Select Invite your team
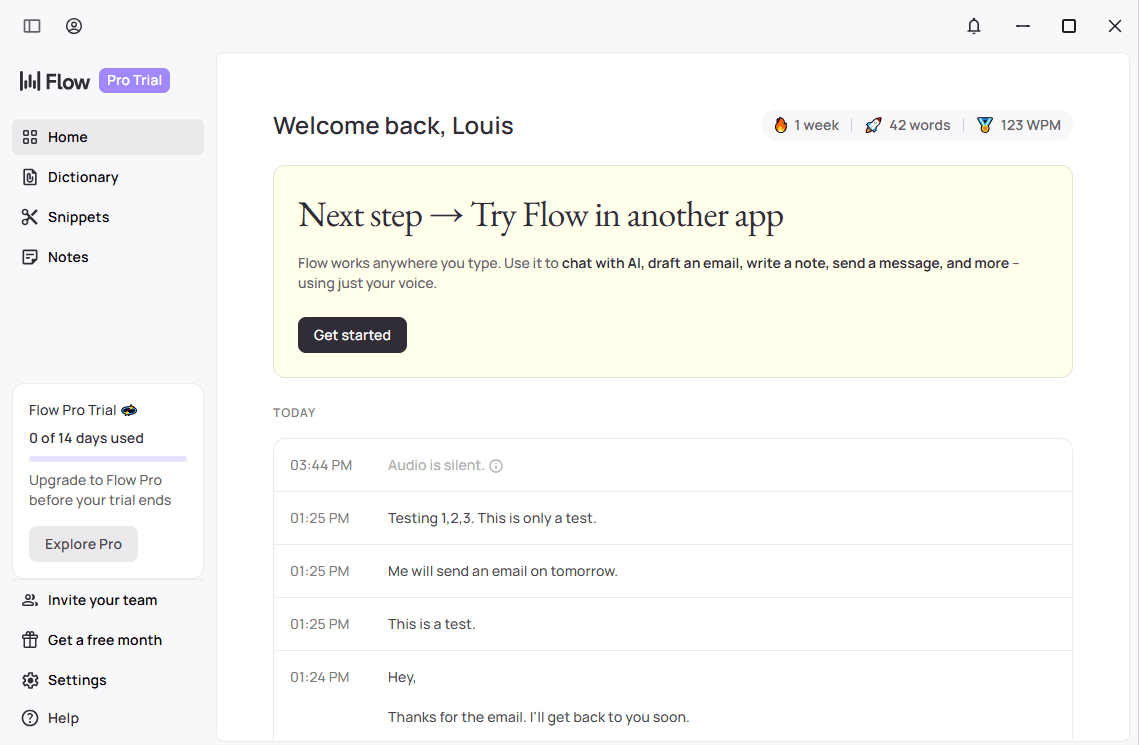1139x745 pixels. [102, 600]
